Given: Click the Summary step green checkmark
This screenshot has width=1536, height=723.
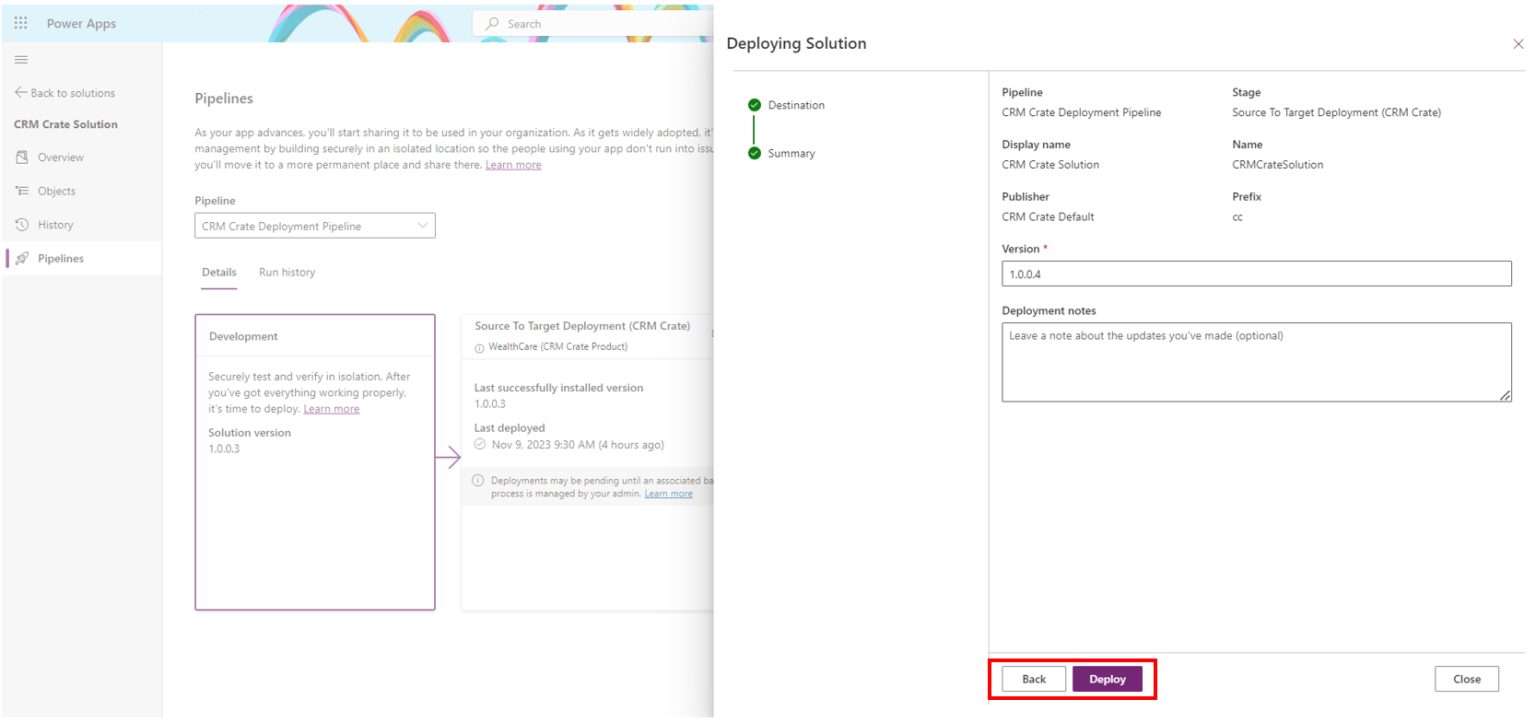Looking at the screenshot, I should tap(754, 153).
